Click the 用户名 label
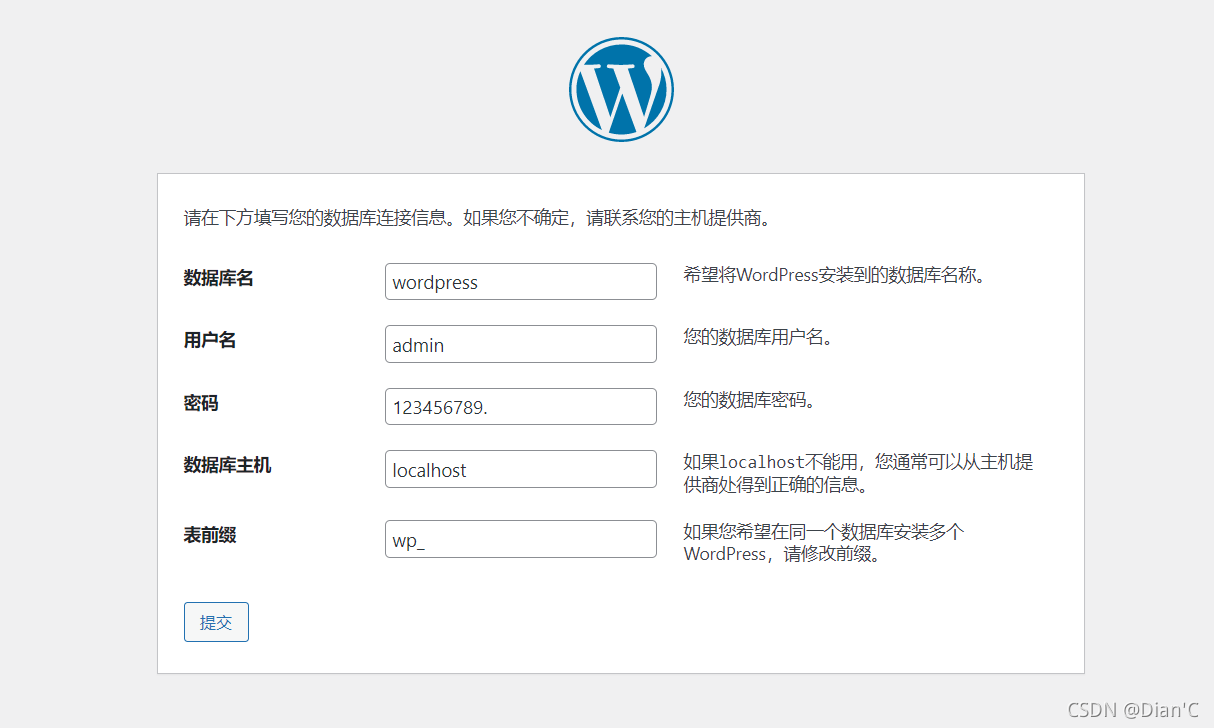Viewport: 1214px width, 728px height. pyautogui.click(x=210, y=340)
